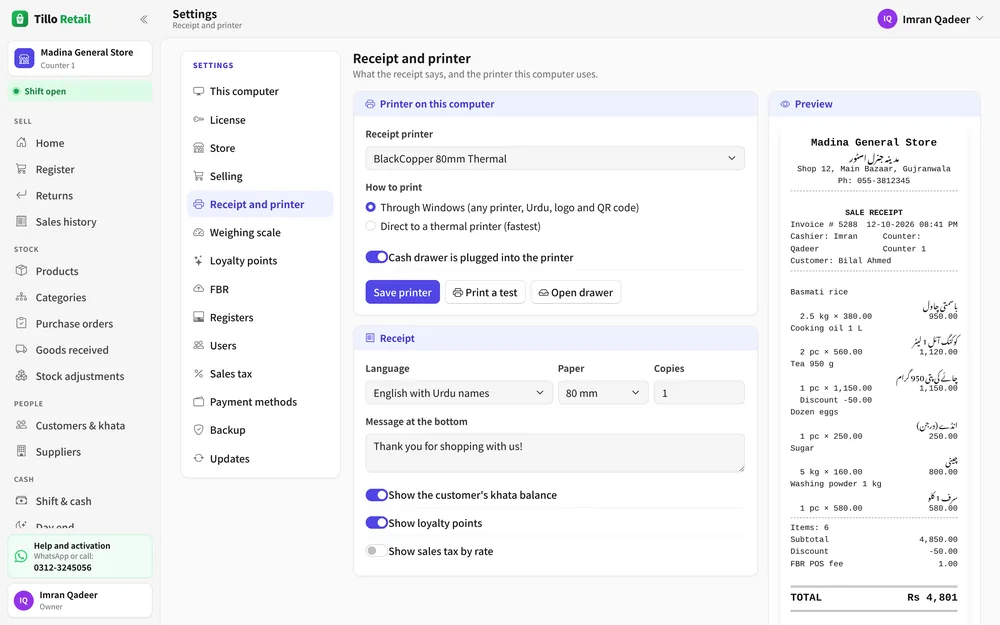
Task: Click the IQ avatar in the top bar
Action: coord(887,19)
